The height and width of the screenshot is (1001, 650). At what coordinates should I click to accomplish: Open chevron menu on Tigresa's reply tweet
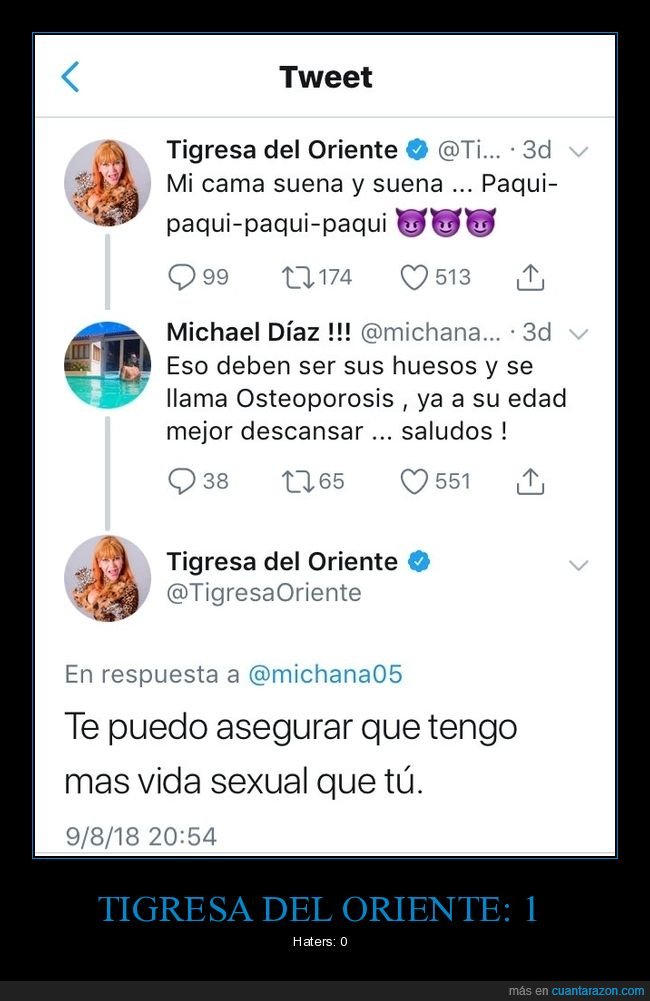click(x=578, y=565)
